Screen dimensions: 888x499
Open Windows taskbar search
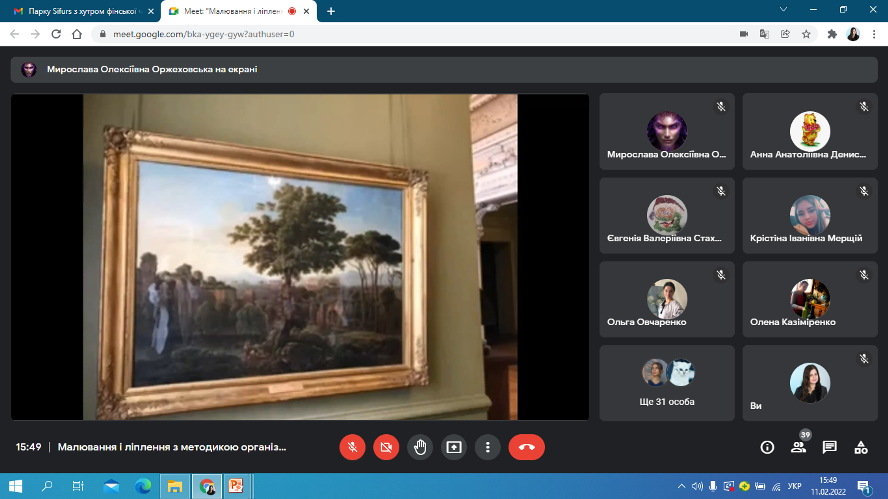pyautogui.click(x=48, y=486)
